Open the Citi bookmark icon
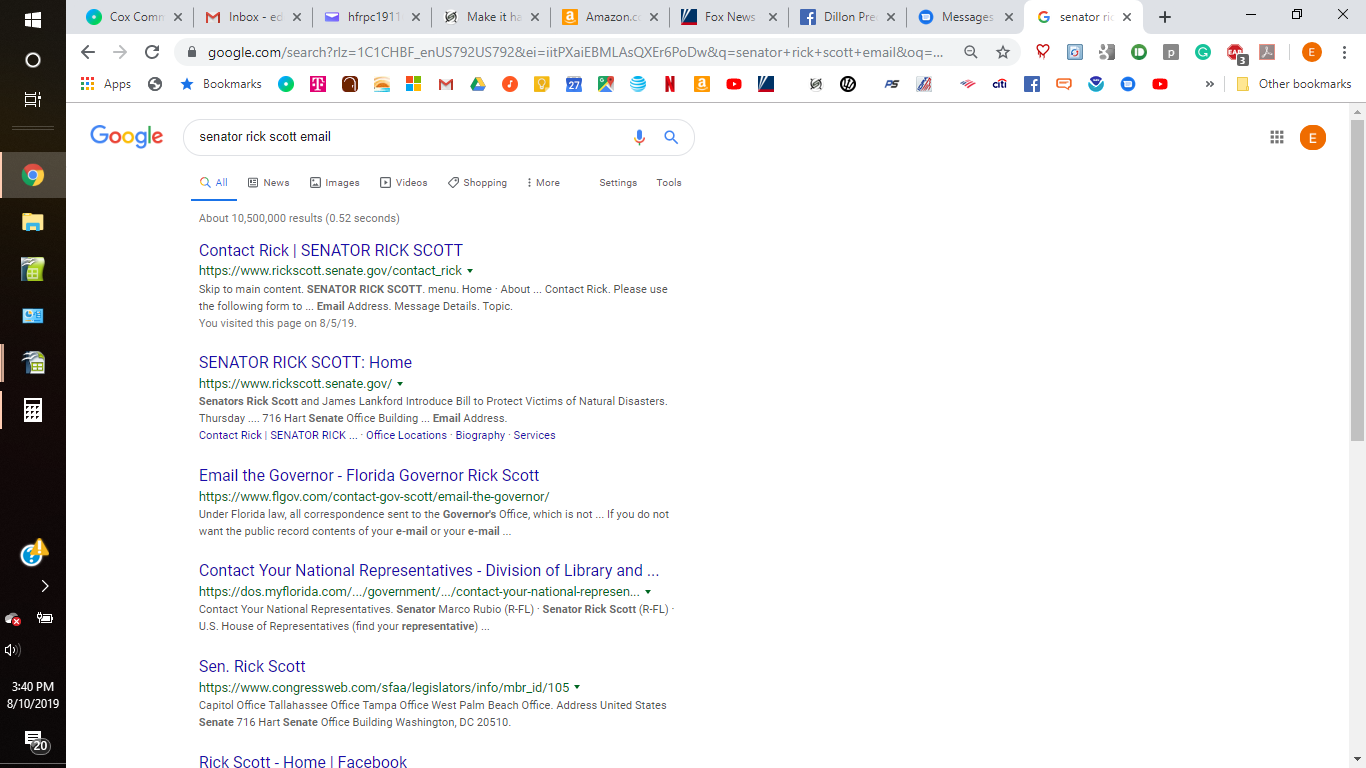Image resolution: width=1366 pixels, height=768 pixels. point(999,84)
